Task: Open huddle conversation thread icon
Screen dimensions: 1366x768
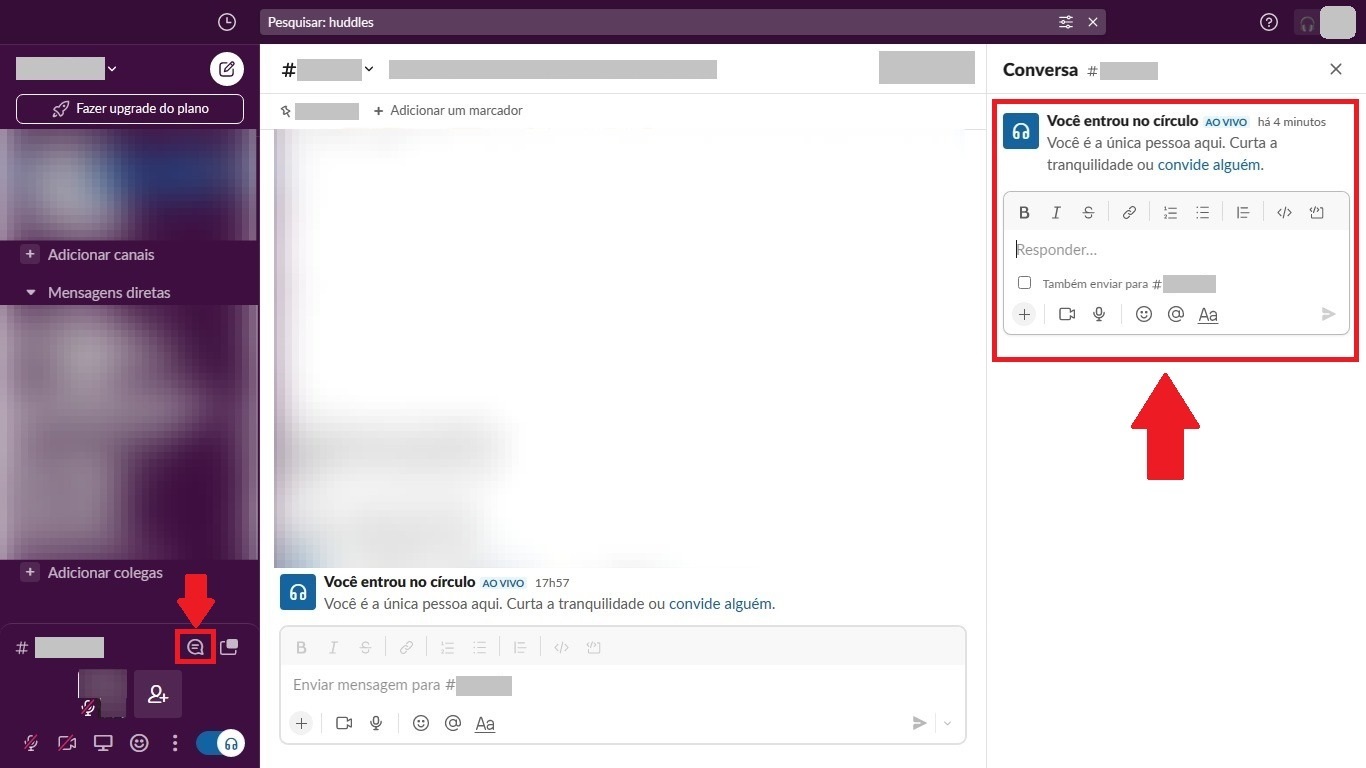Action: pos(195,647)
